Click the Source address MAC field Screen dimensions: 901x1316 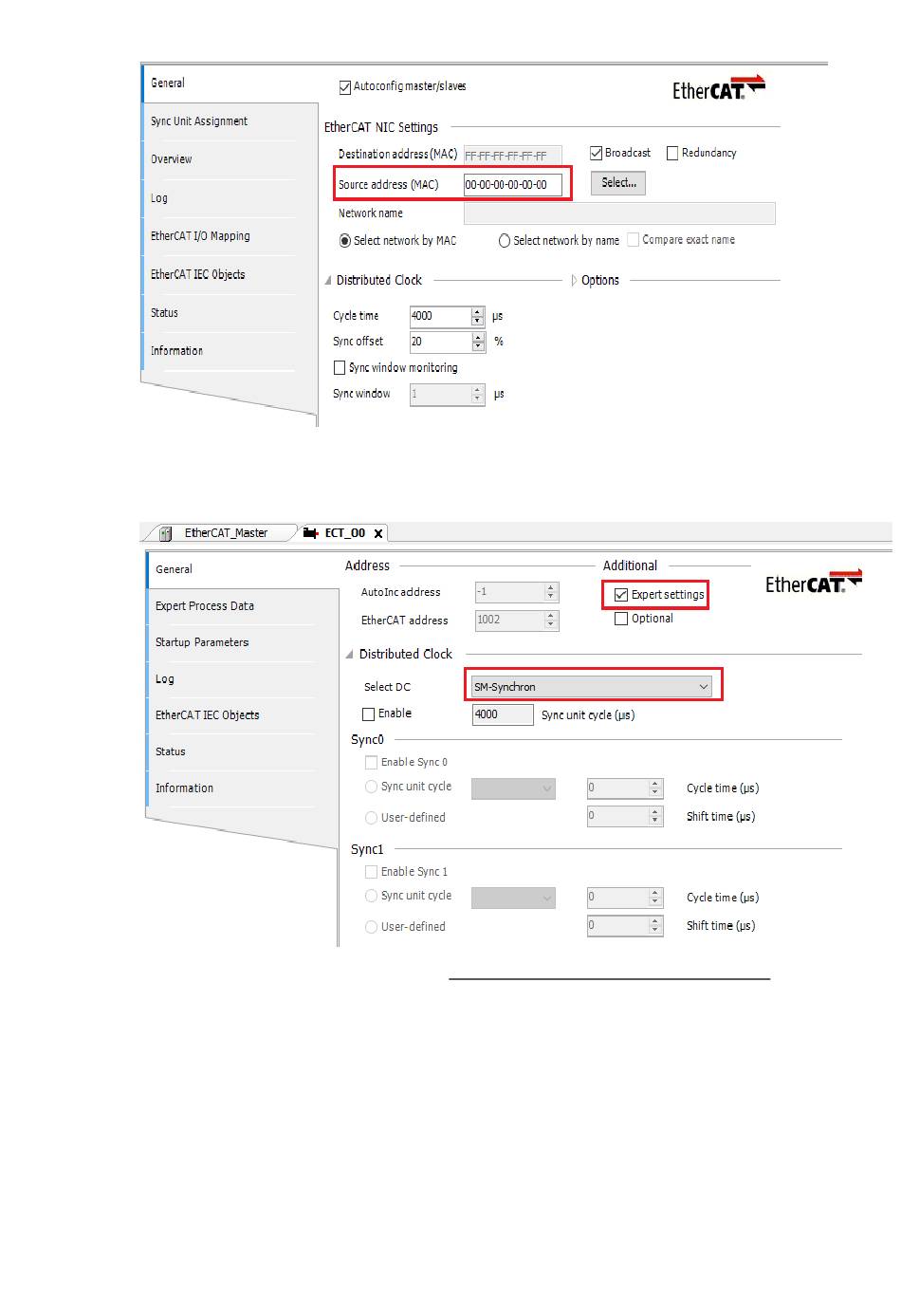click(x=513, y=185)
